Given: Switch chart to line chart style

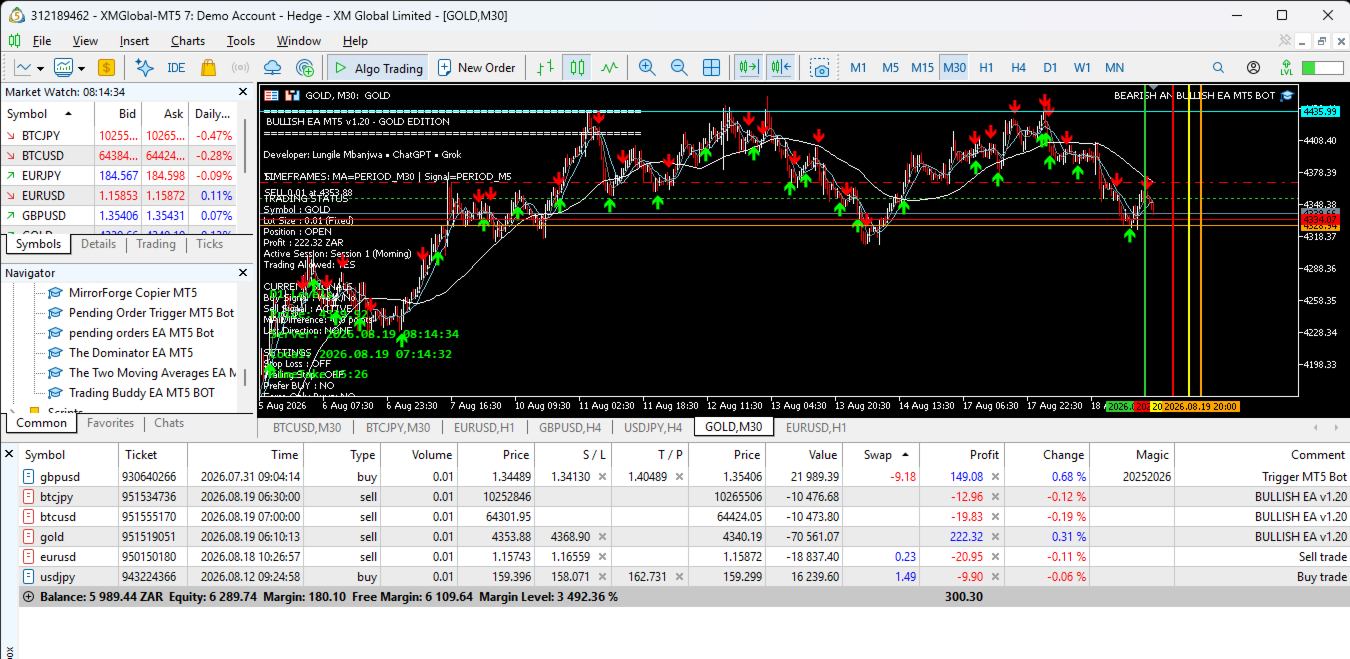Looking at the screenshot, I should [609, 68].
